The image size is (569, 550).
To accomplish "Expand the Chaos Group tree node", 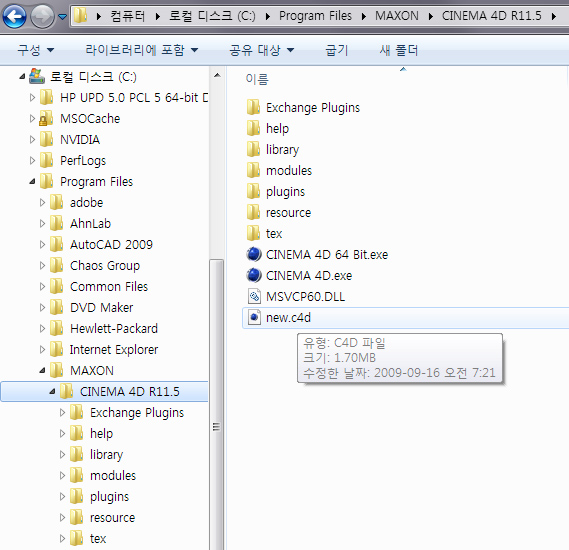I will coord(42,266).
